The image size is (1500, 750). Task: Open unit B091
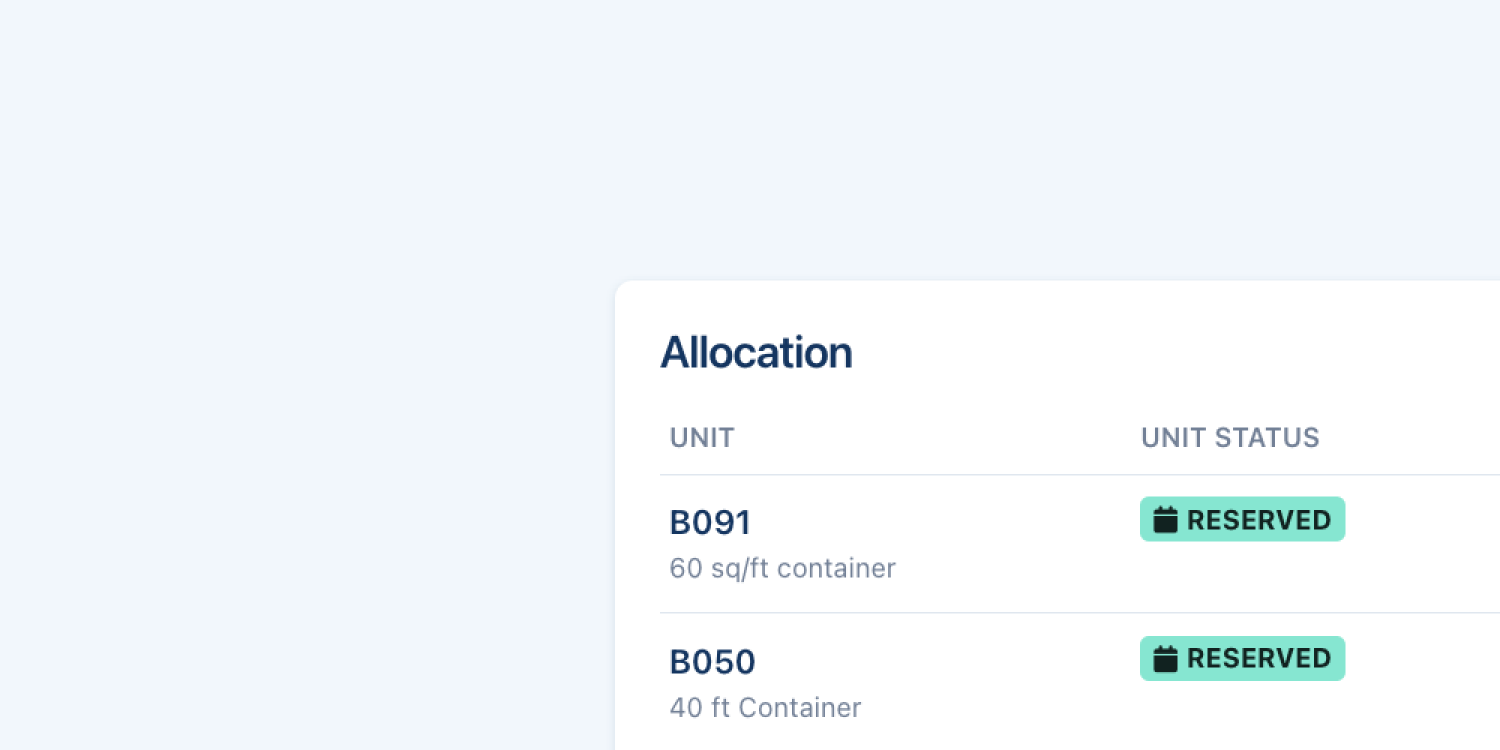tap(710, 522)
